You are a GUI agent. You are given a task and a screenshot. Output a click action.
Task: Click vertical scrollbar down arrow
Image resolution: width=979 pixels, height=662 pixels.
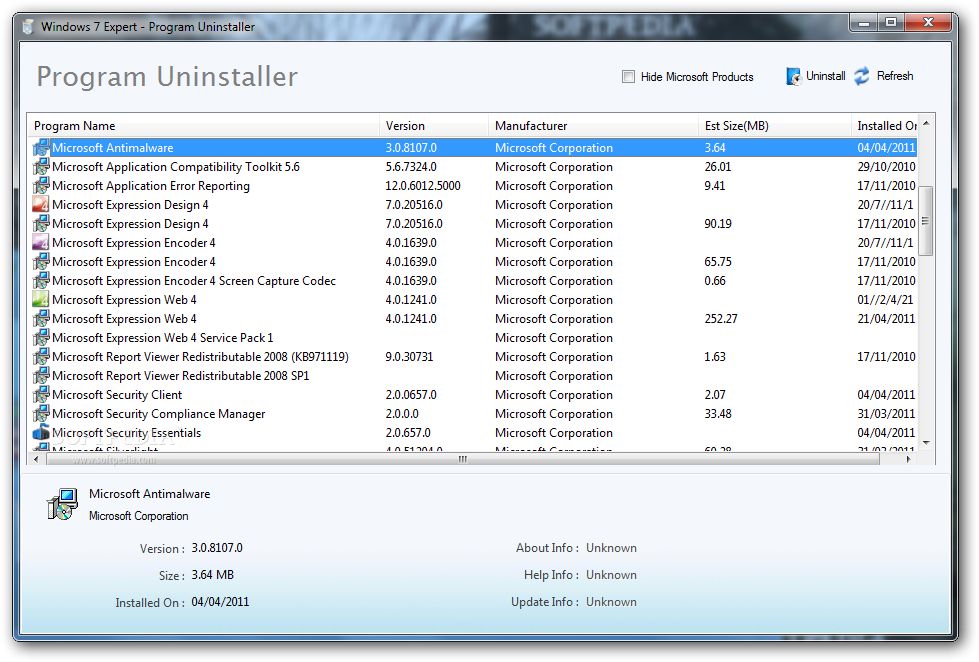click(x=927, y=442)
